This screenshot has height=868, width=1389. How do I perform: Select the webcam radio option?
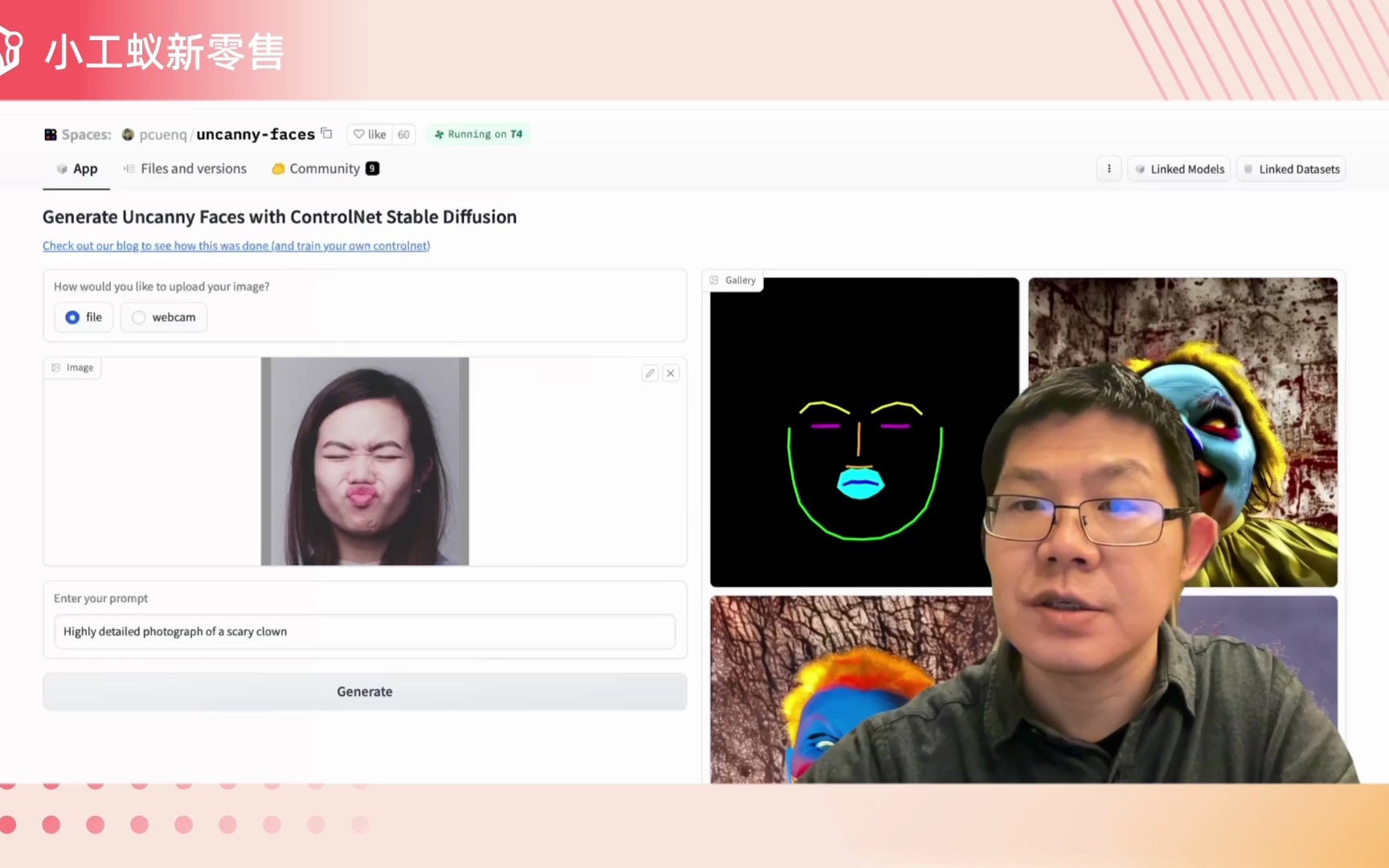point(164,317)
